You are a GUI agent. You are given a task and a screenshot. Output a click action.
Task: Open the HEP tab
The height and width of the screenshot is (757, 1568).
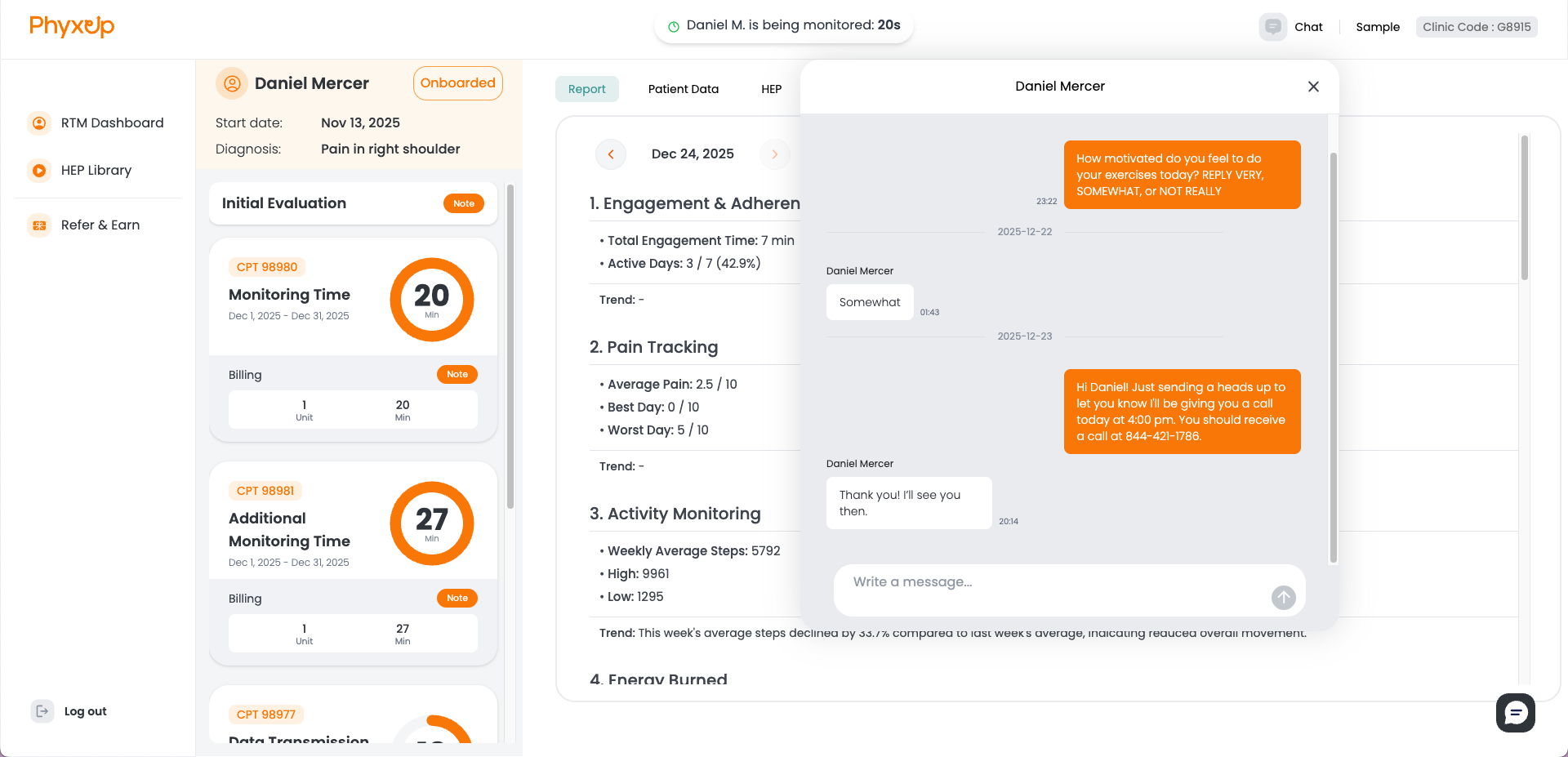pos(770,88)
